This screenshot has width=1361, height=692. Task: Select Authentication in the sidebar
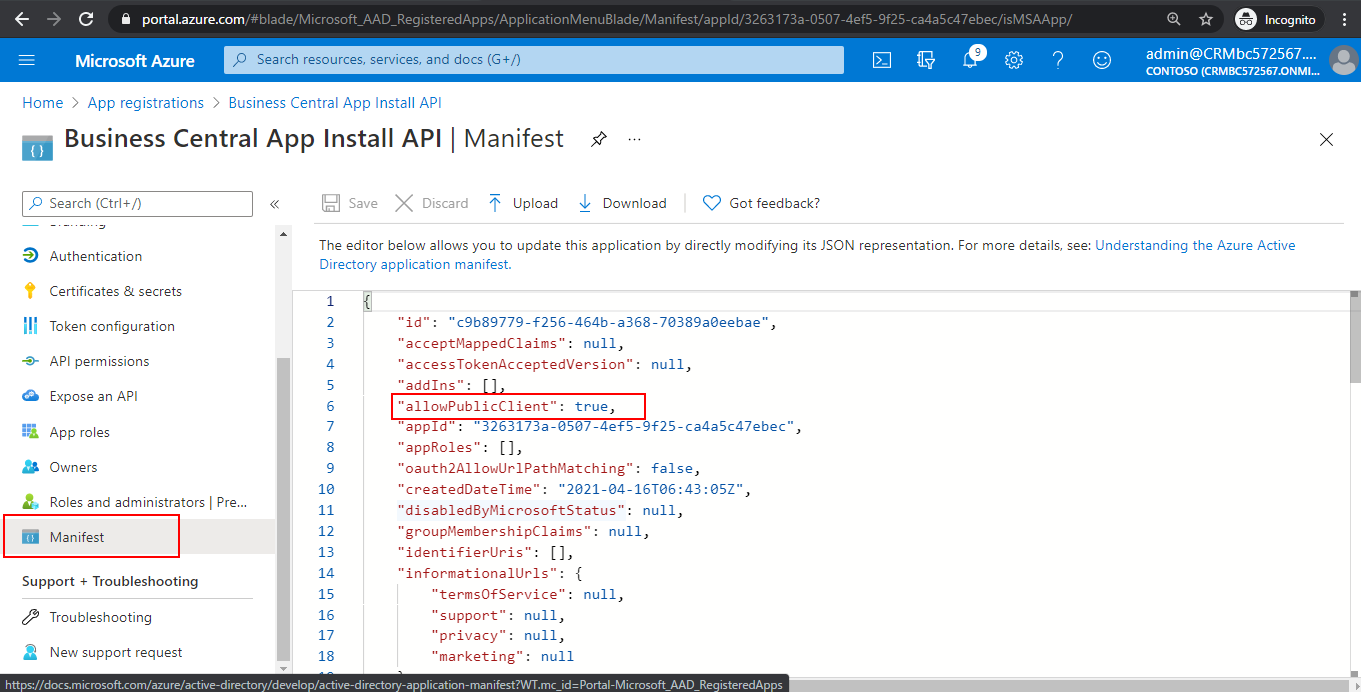[x=96, y=255]
